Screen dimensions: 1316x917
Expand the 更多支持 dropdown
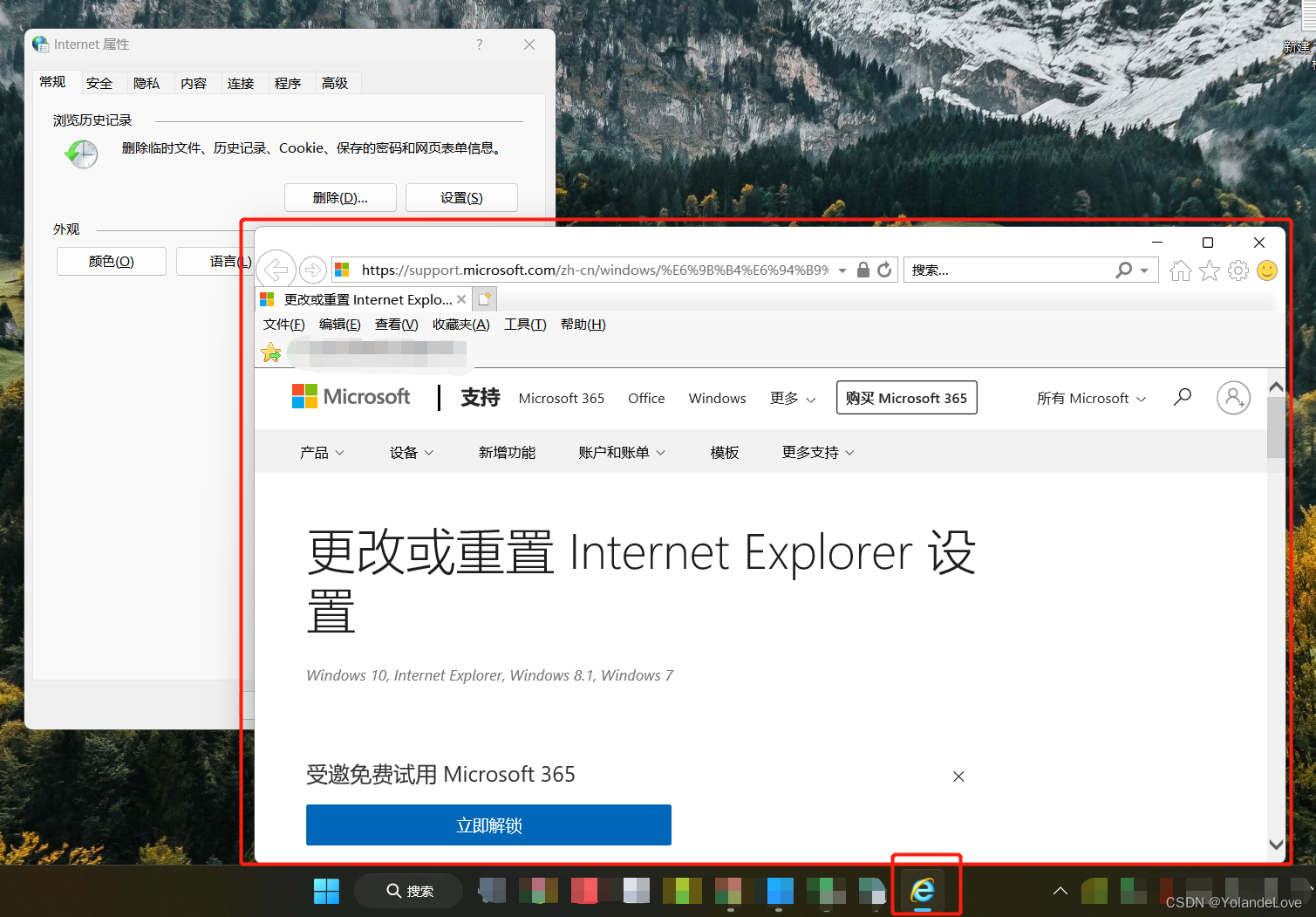pos(818,452)
